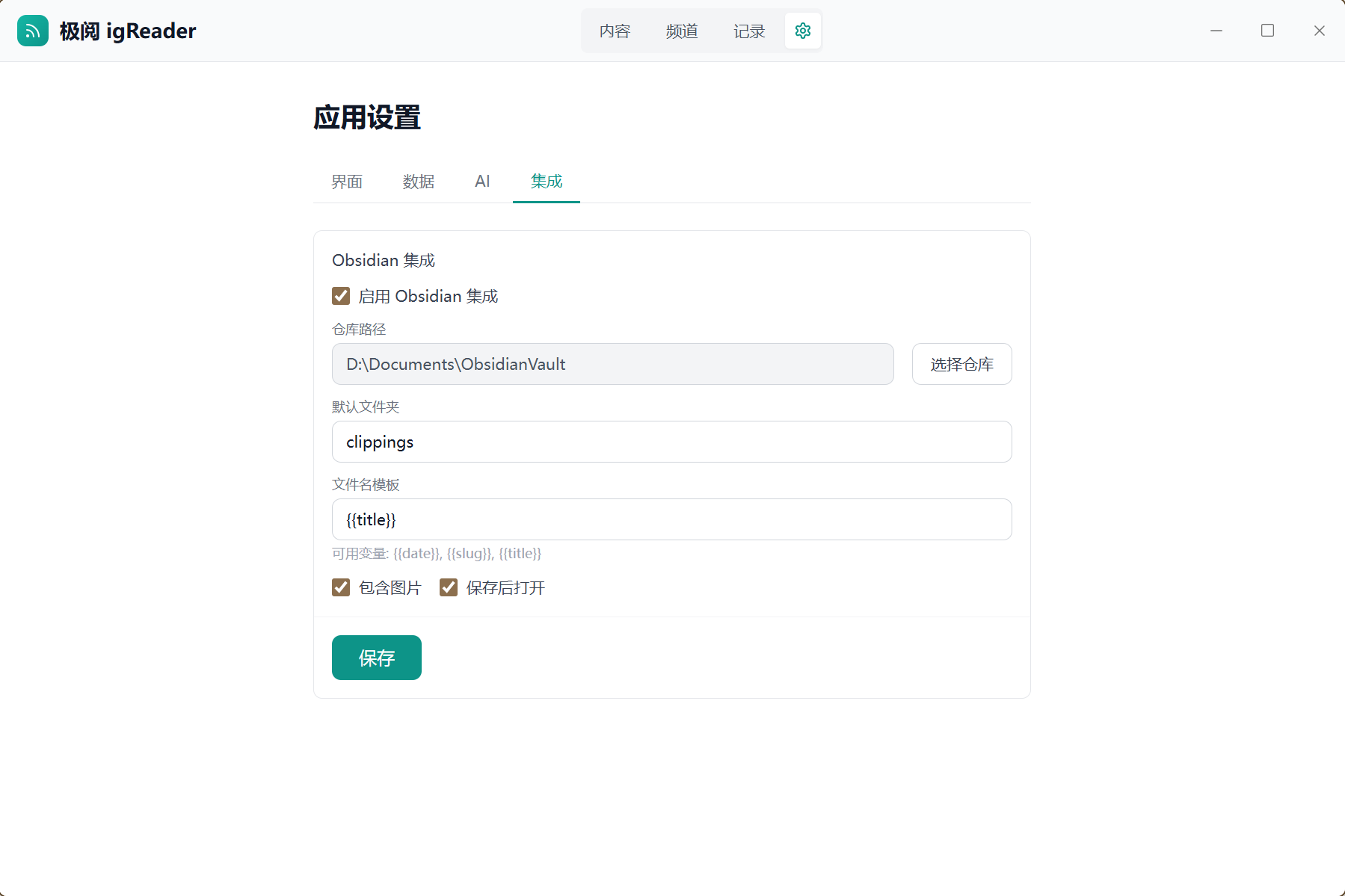
Task: Focus the 文件名模板 input with {{title}}
Action: (x=672, y=519)
